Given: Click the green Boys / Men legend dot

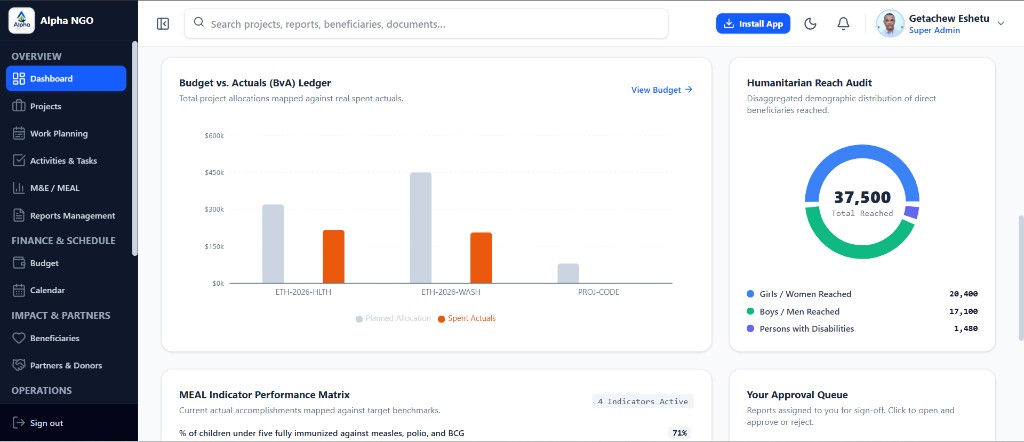Looking at the screenshot, I should coord(750,311).
